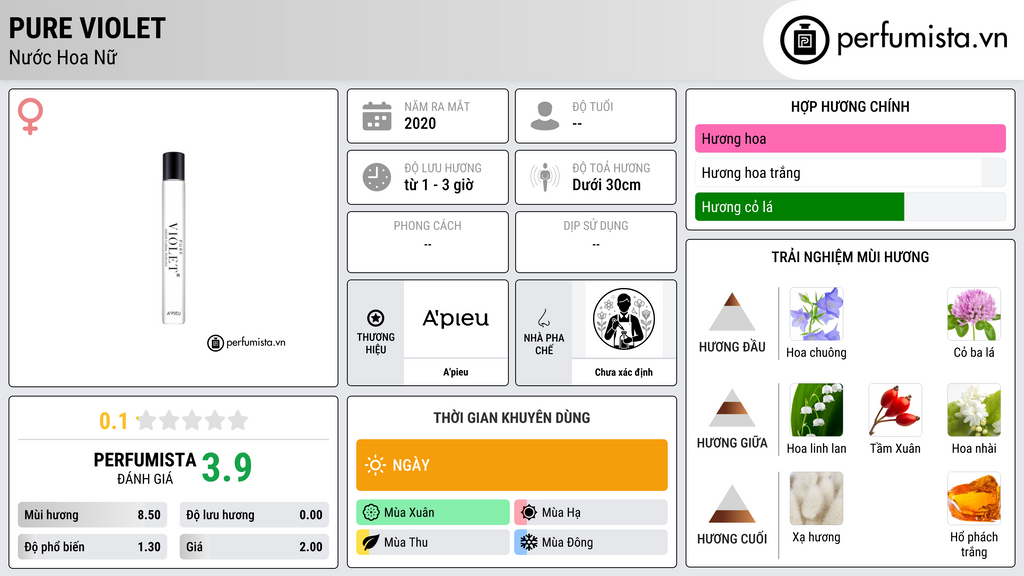Click the Nước Hoa Nữ subtitle

point(63,57)
